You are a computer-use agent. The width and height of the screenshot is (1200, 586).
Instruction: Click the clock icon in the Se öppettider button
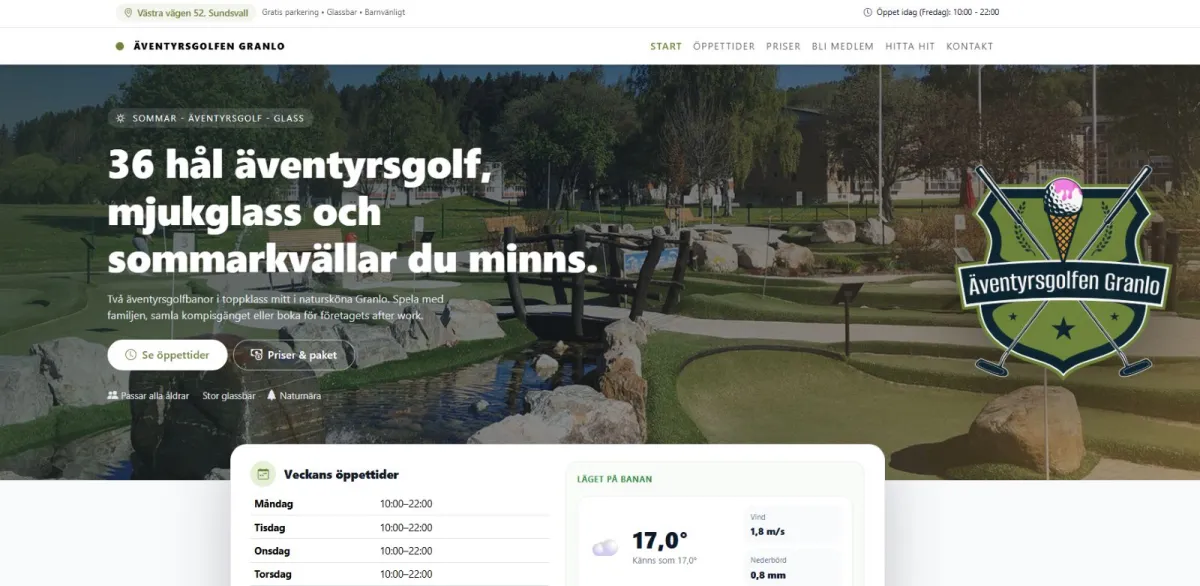130,355
